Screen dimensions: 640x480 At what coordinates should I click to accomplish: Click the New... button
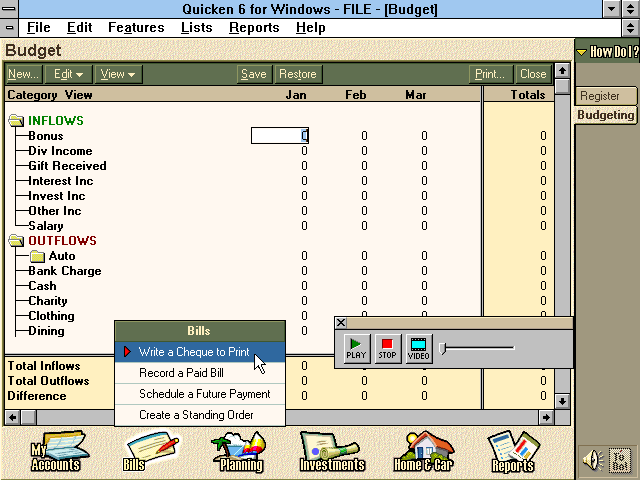(24, 74)
